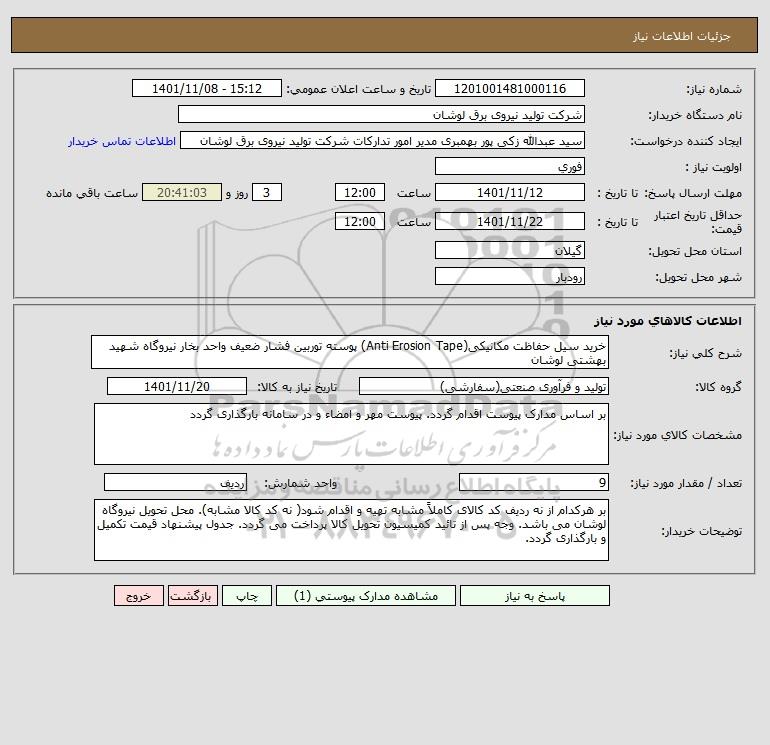This screenshot has height=745, width=770.
Task: Click the جزئیات اطلاعات نیاز header title
Action: (682, 36)
